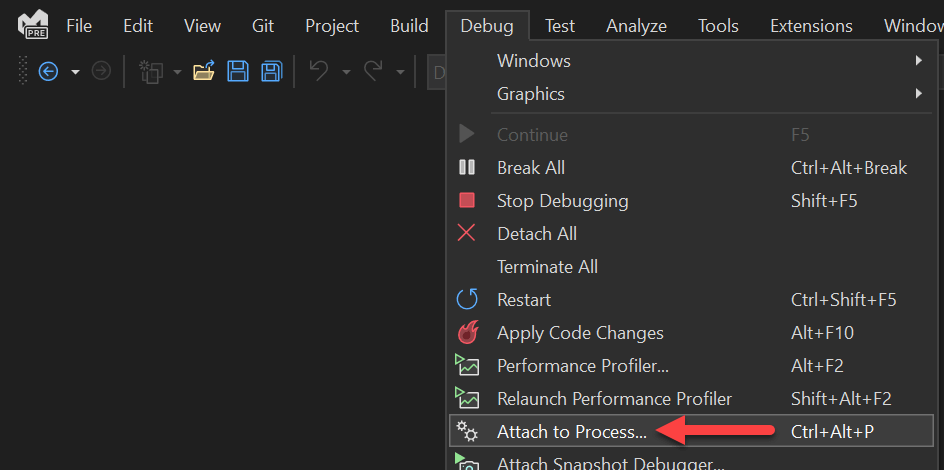Open the dropdown arrow beside Navigate Backward

click(75, 72)
